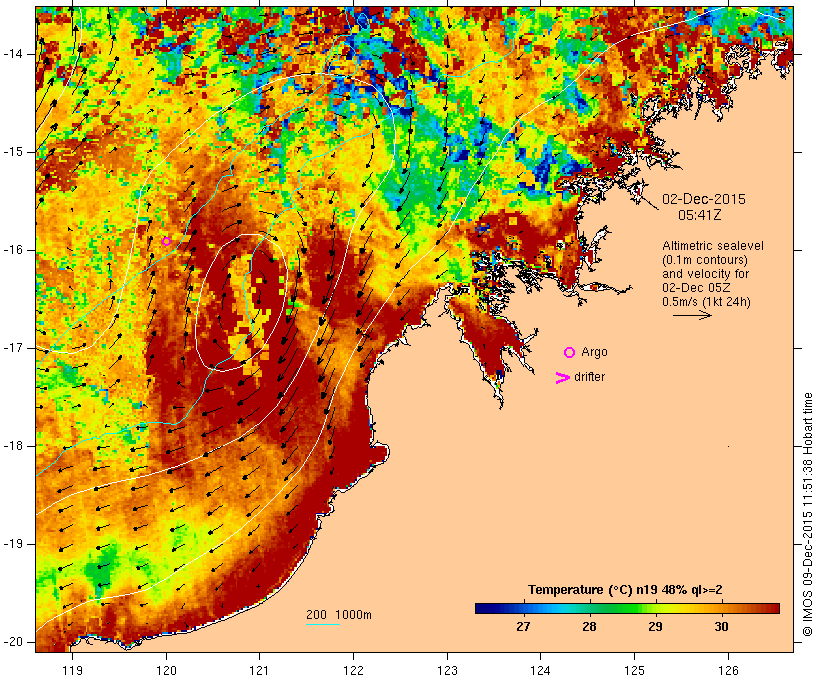Click the '123' longitude axis label

coord(447,670)
